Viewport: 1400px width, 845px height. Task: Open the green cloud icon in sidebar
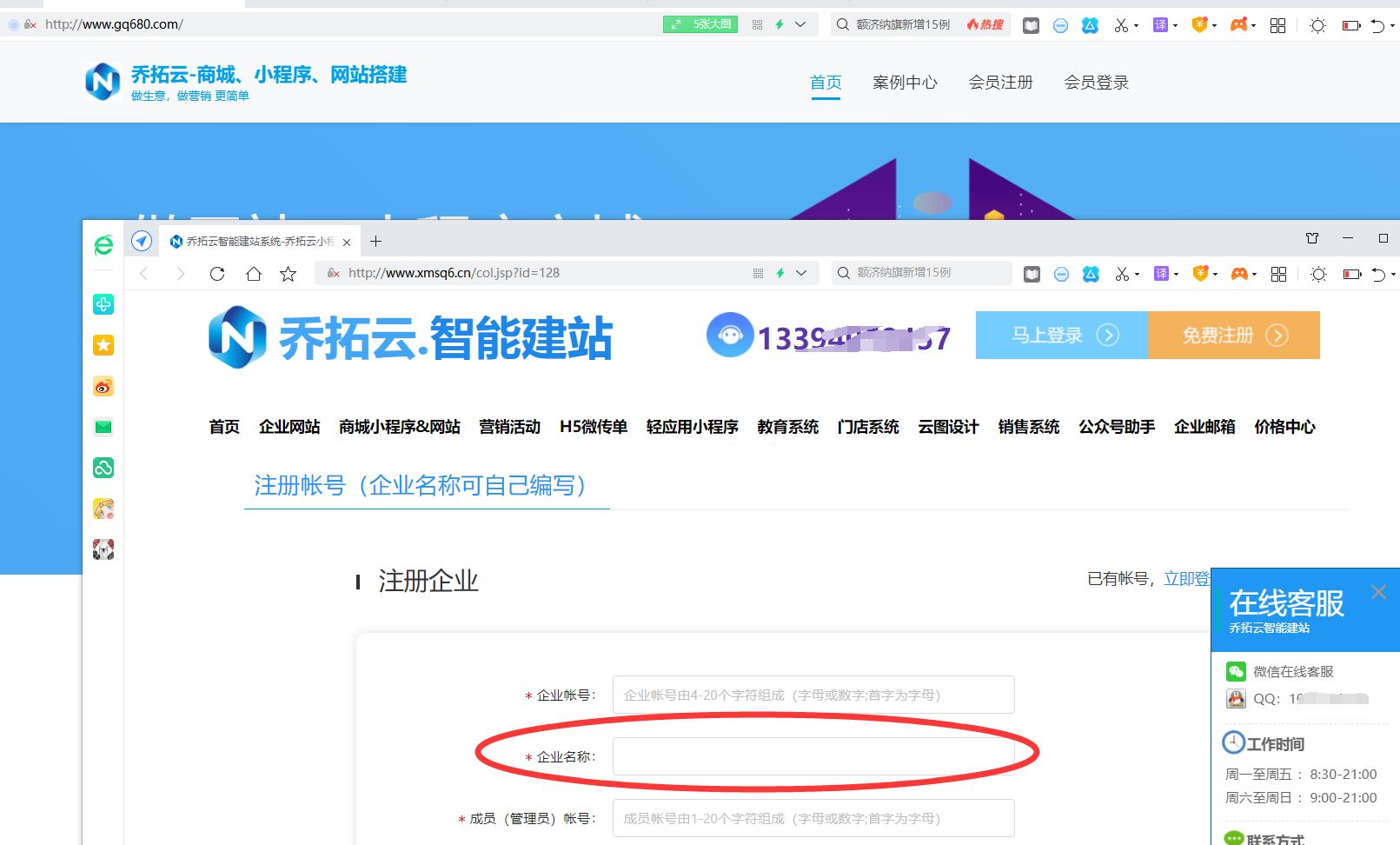[103, 468]
